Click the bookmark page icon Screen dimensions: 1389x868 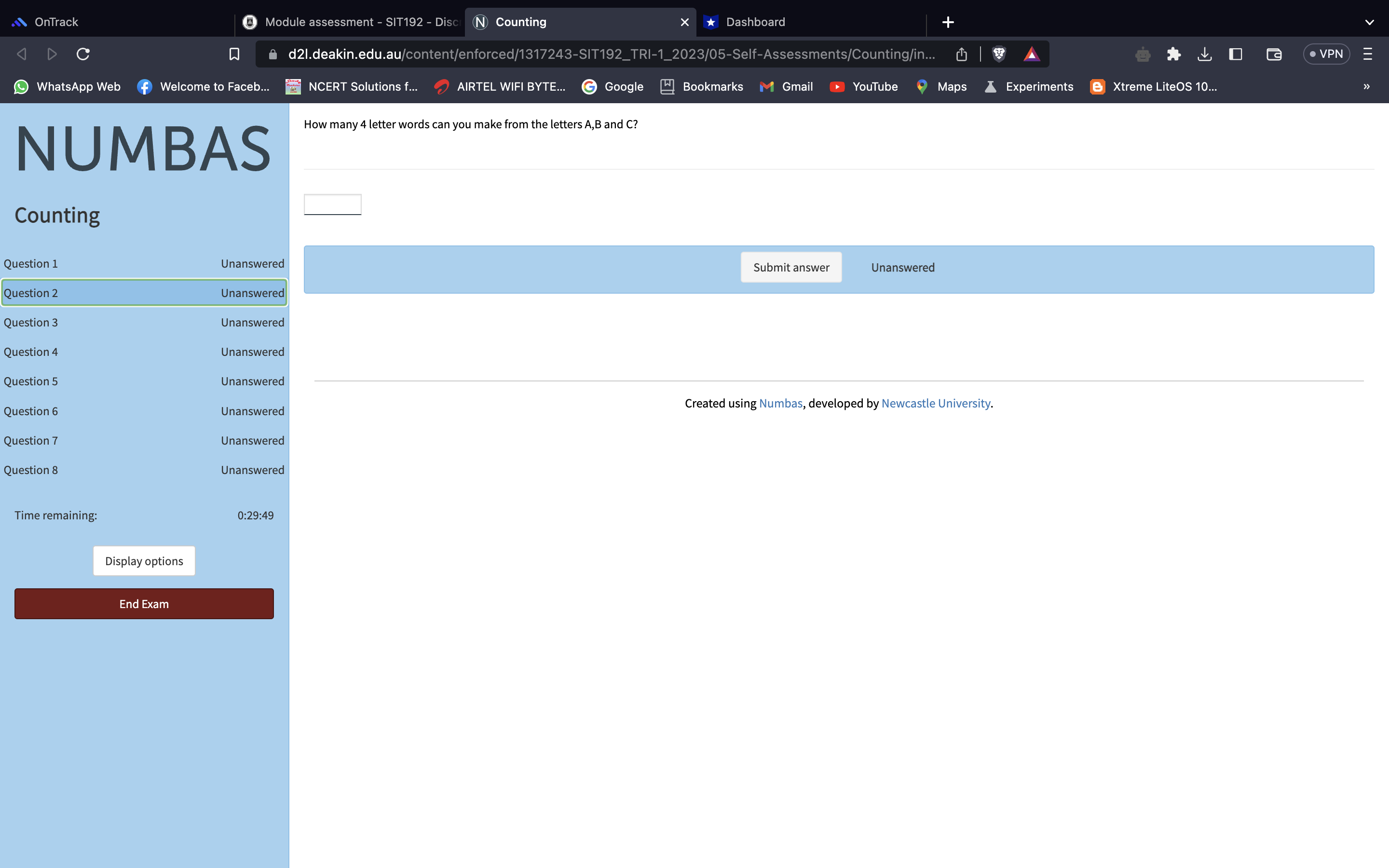coord(234,54)
